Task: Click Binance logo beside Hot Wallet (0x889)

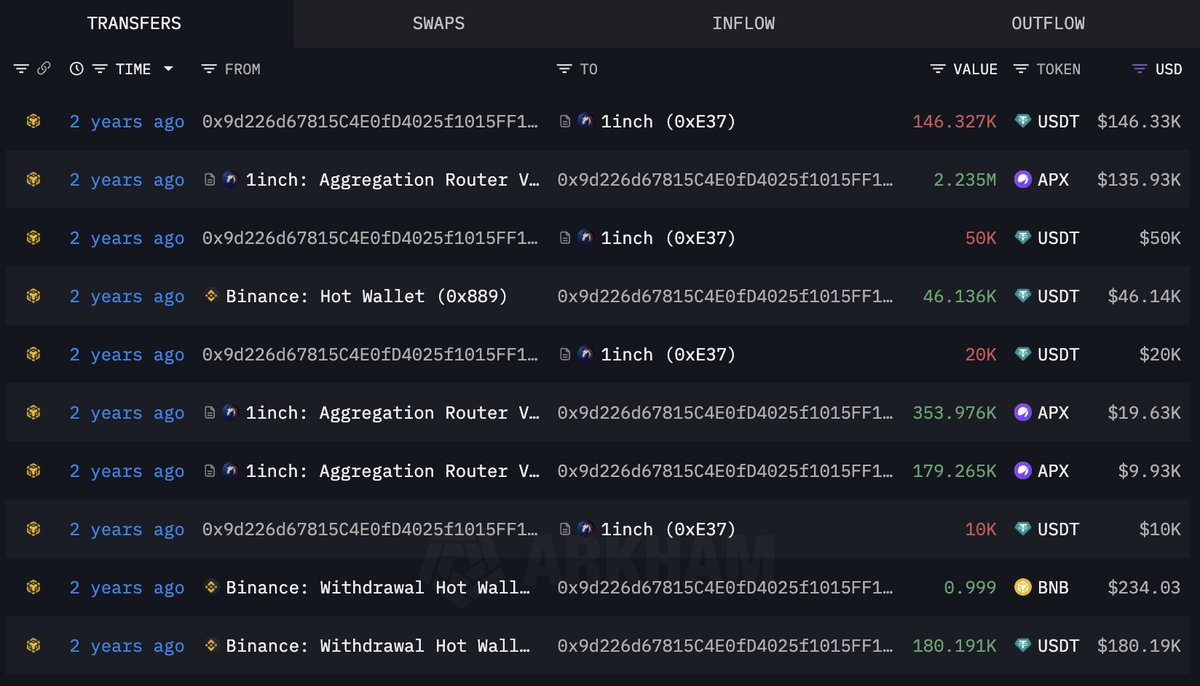Action: (x=211, y=296)
